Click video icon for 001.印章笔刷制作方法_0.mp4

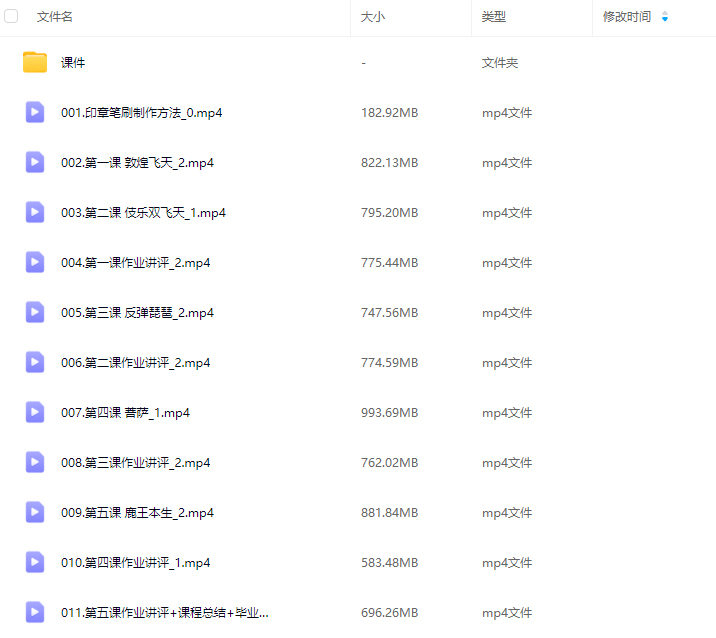(x=35, y=112)
